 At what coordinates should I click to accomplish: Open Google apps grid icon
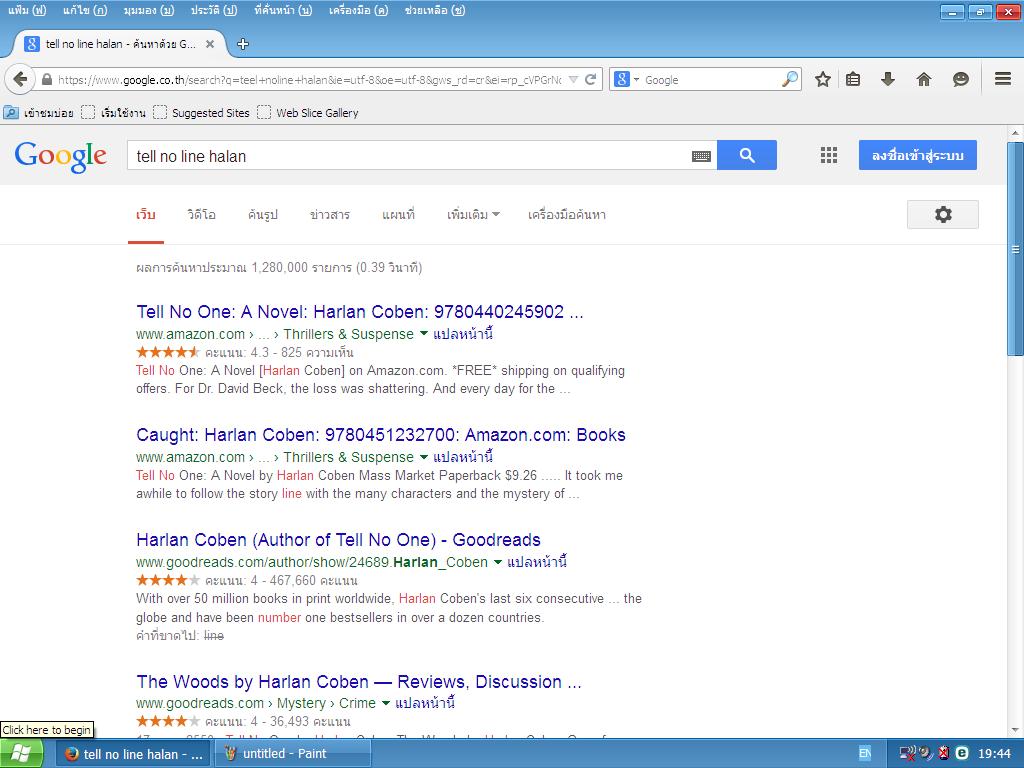tap(829, 155)
